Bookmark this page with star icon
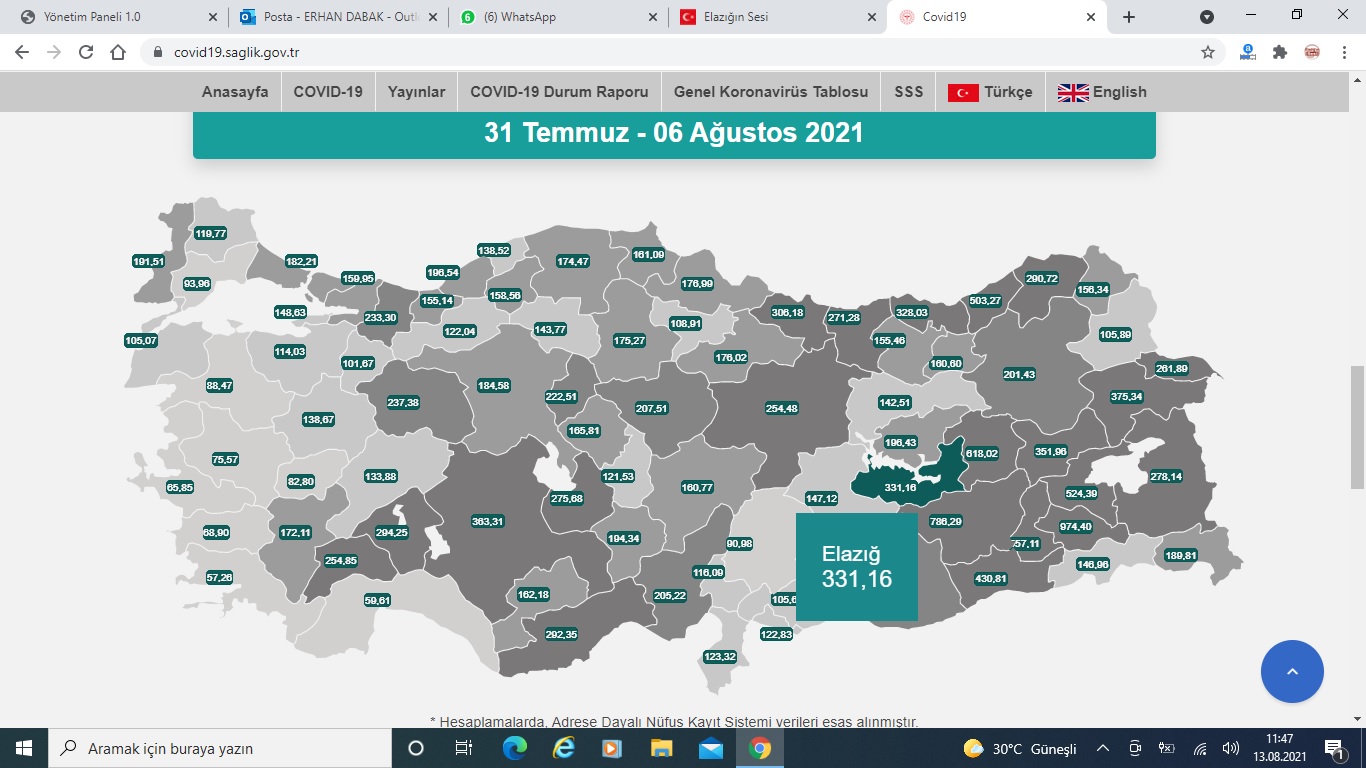This screenshot has height=768, width=1366. 1207,53
